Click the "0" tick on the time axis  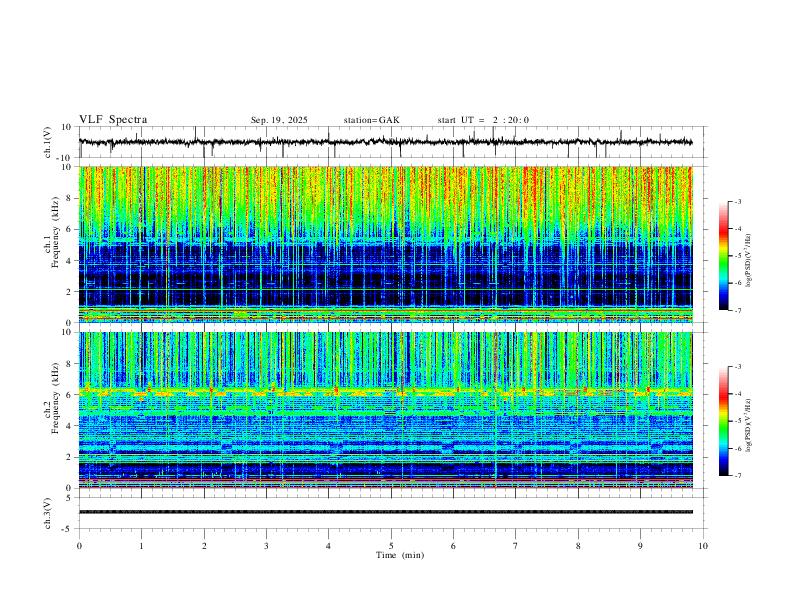79,546
